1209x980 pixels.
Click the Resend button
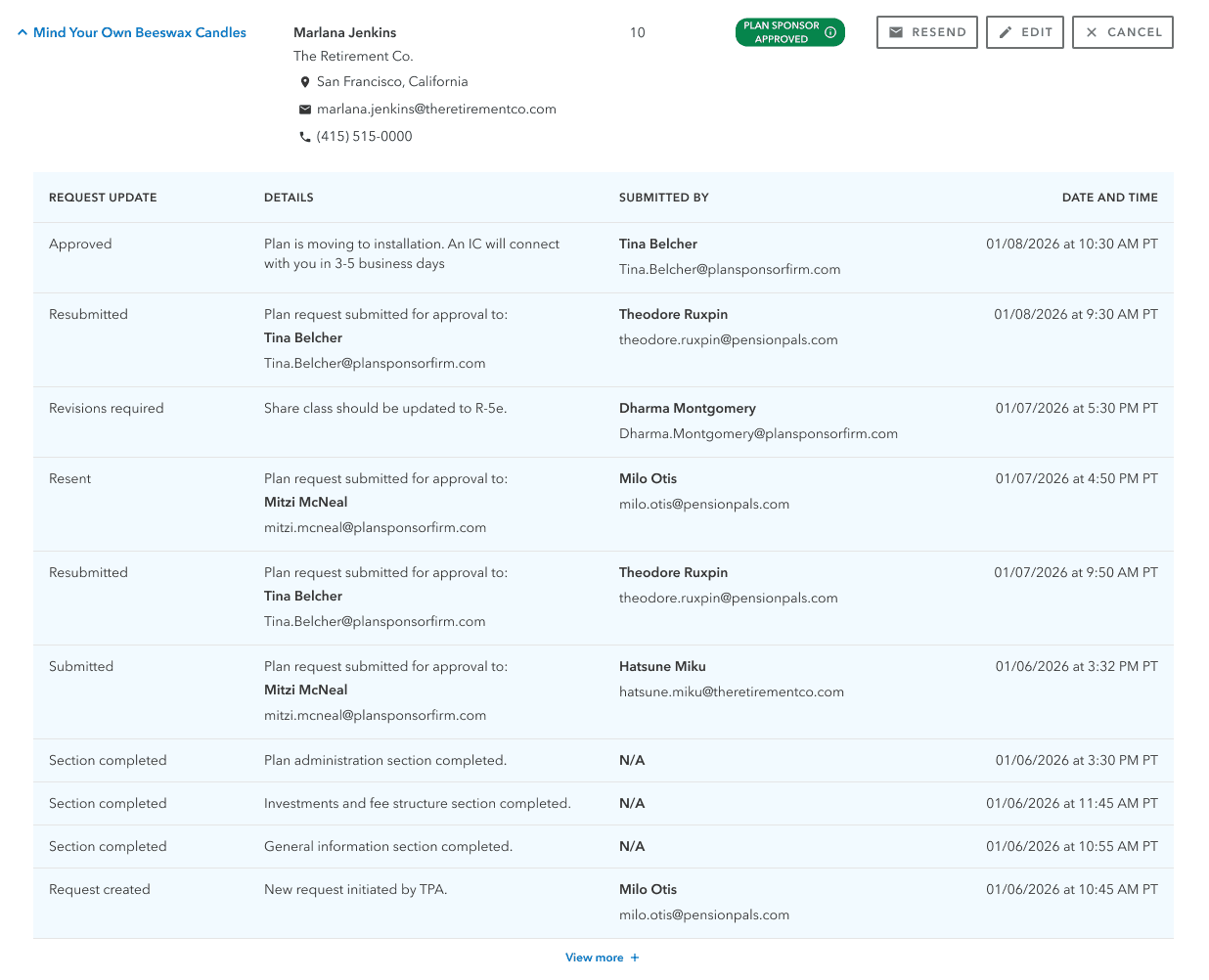click(x=927, y=32)
